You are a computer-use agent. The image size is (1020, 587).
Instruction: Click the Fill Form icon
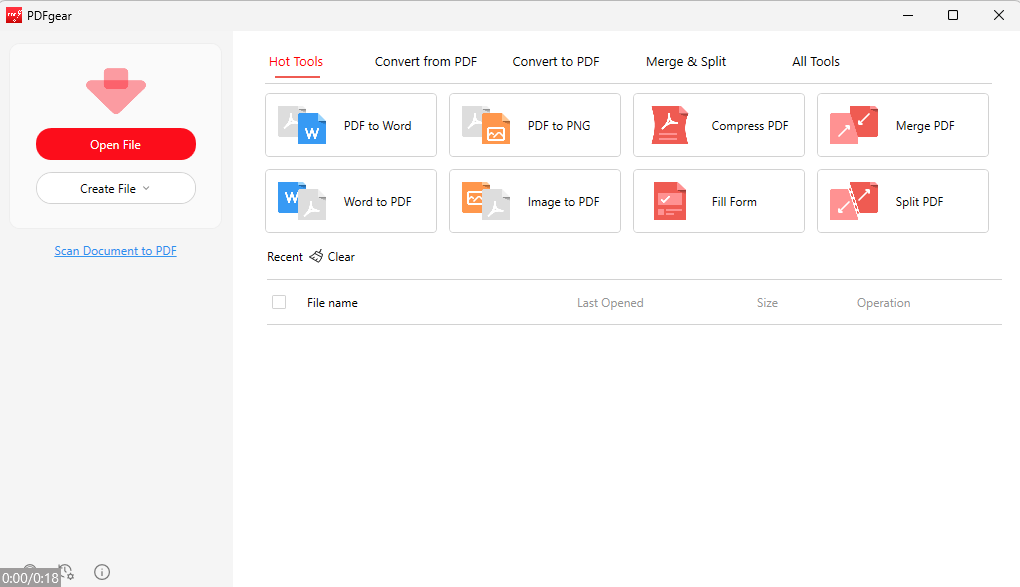click(669, 201)
